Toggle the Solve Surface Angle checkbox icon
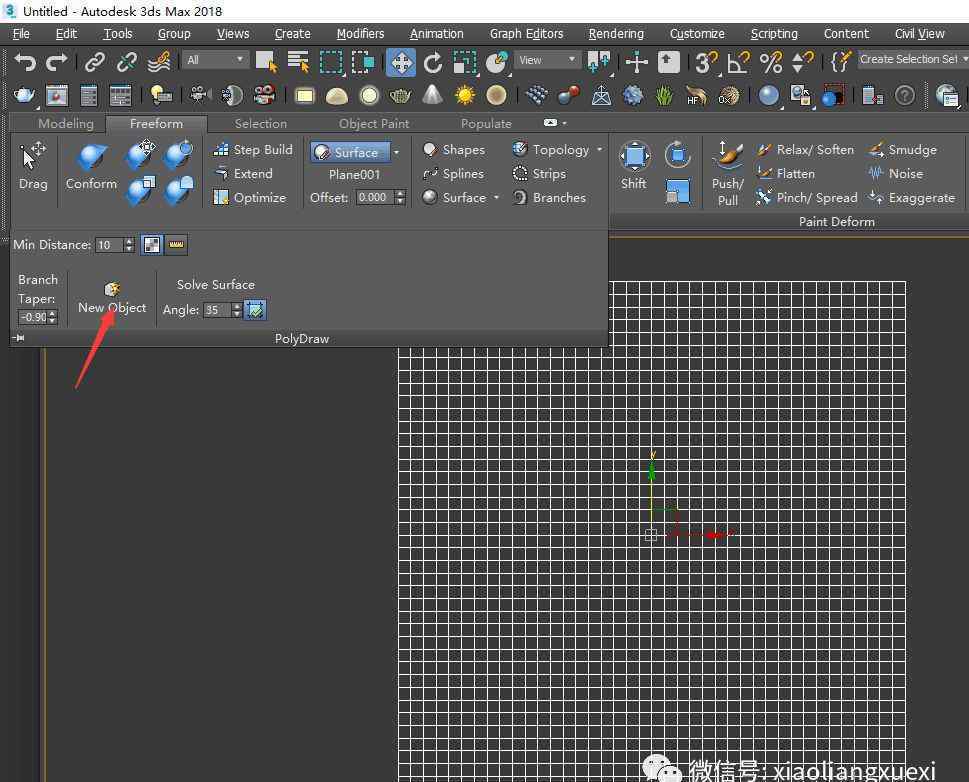Viewport: 969px width, 782px height. (255, 310)
